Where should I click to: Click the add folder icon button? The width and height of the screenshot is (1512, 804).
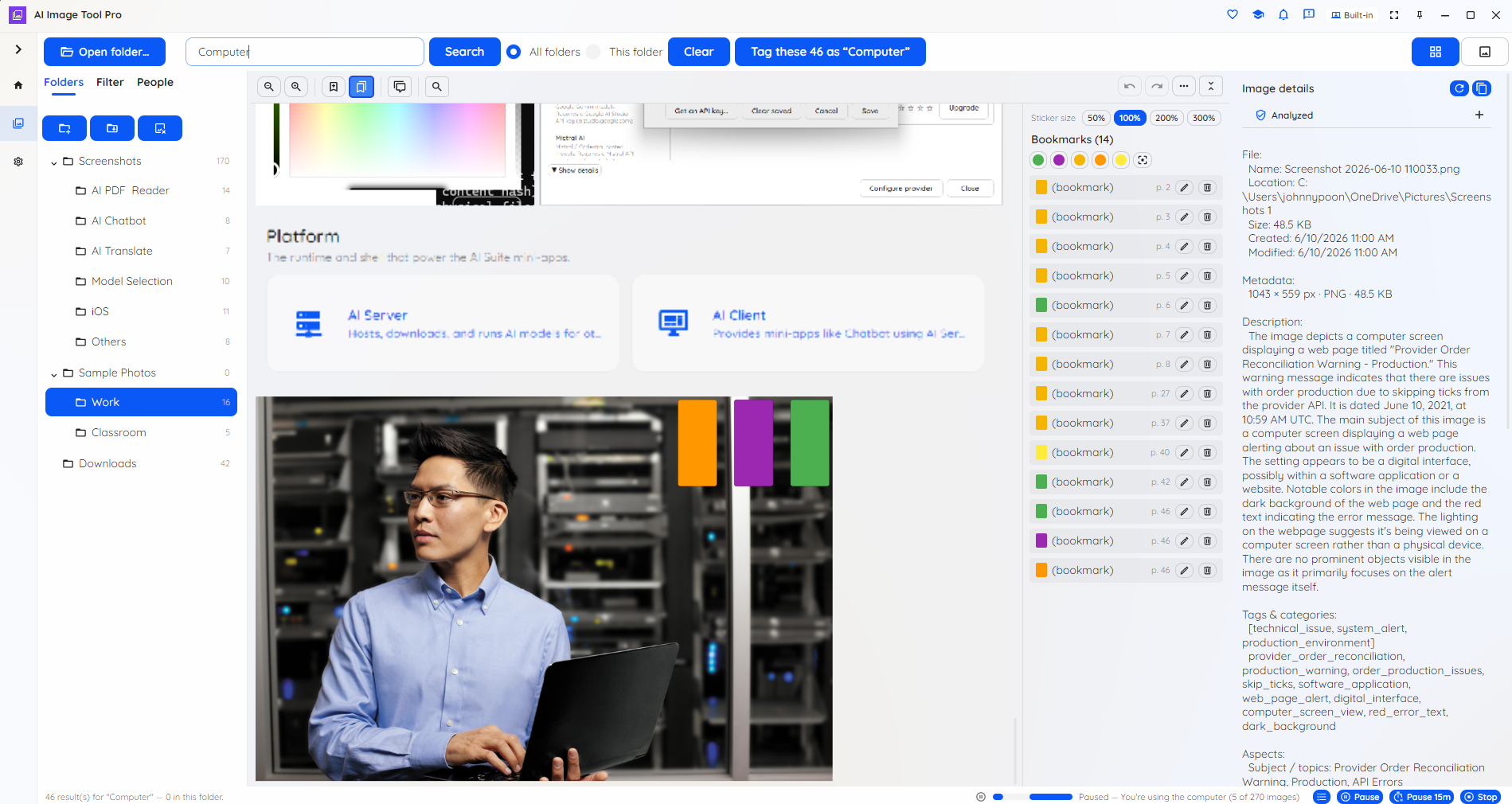pyautogui.click(x=64, y=128)
